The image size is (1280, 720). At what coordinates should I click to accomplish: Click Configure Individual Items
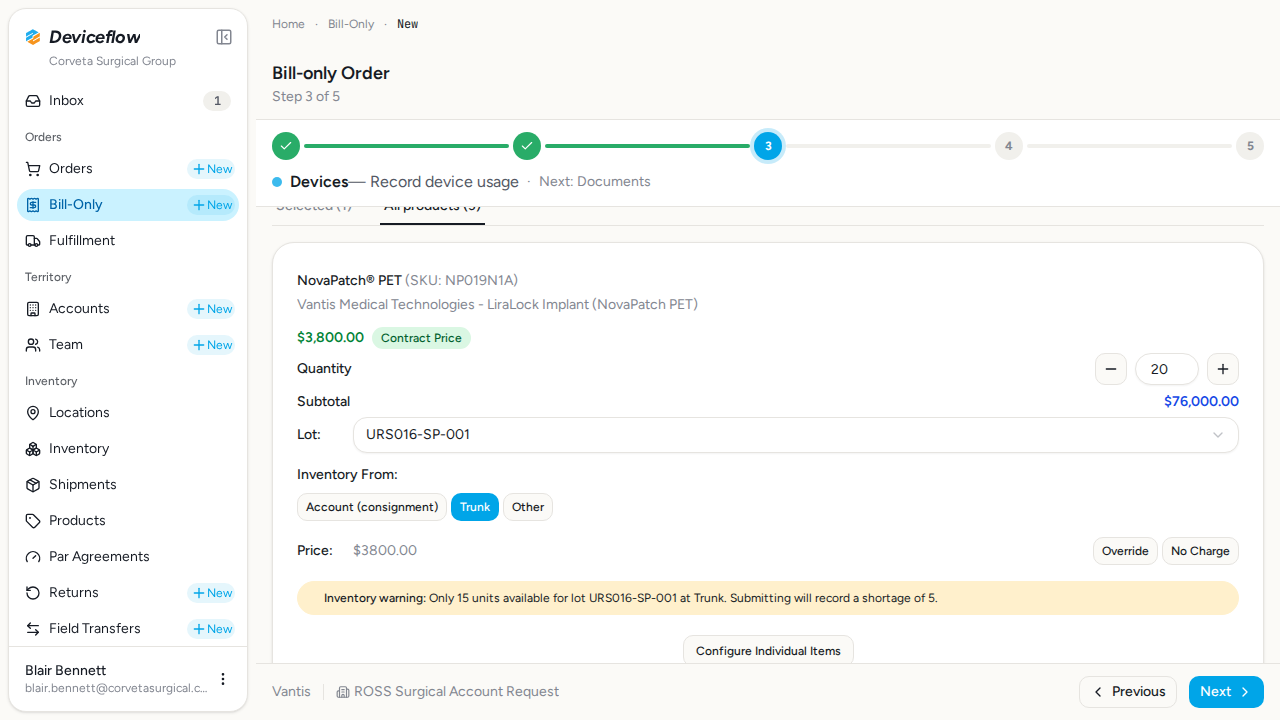[x=768, y=650]
